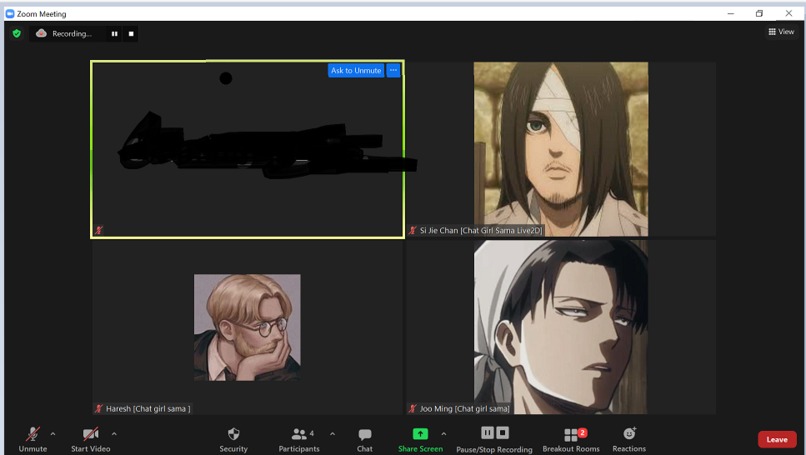The height and width of the screenshot is (455, 806).
Task: Start Video camera button
Action: [x=90, y=440]
